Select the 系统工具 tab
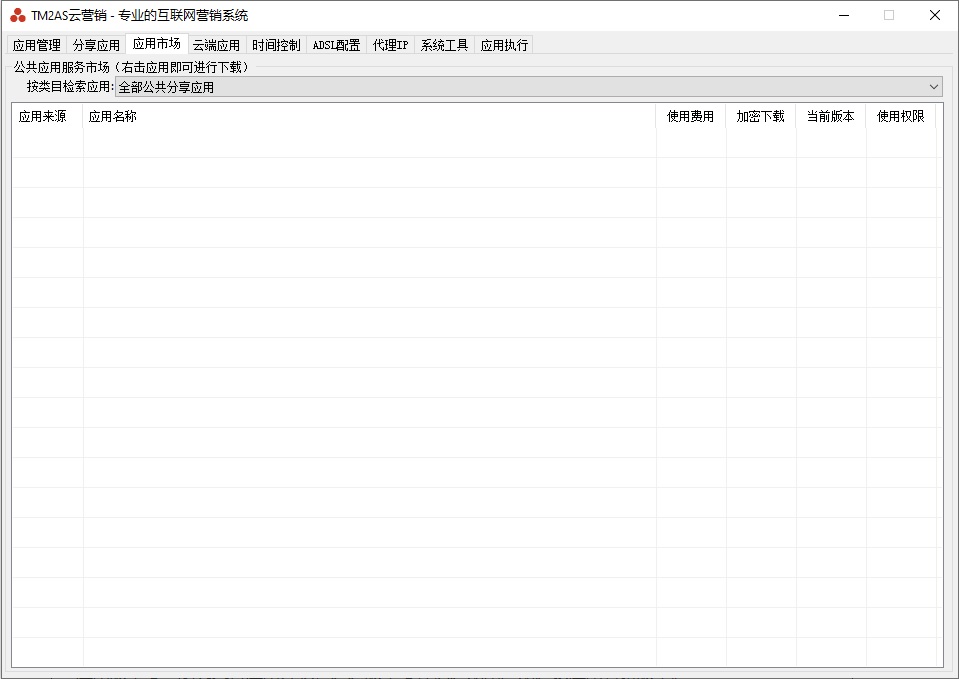Viewport: 959px width, 679px height. [x=444, y=45]
